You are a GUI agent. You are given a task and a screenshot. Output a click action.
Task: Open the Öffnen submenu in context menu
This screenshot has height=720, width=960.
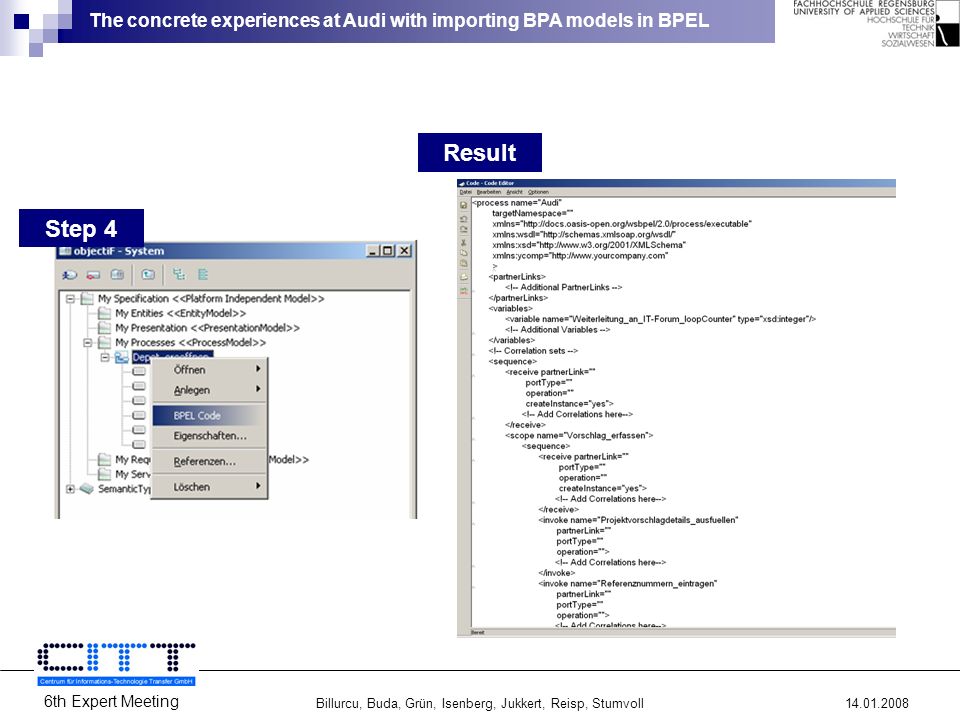[x=209, y=370]
